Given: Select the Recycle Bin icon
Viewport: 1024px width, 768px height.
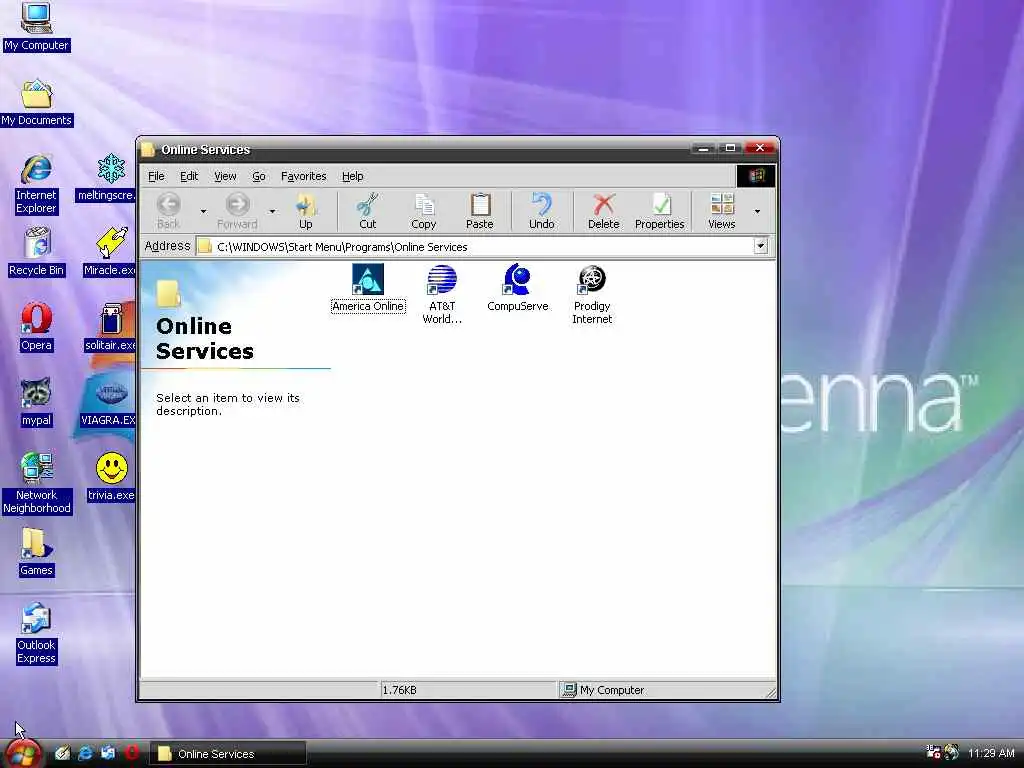Looking at the screenshot, I should [x=37, y=251].
